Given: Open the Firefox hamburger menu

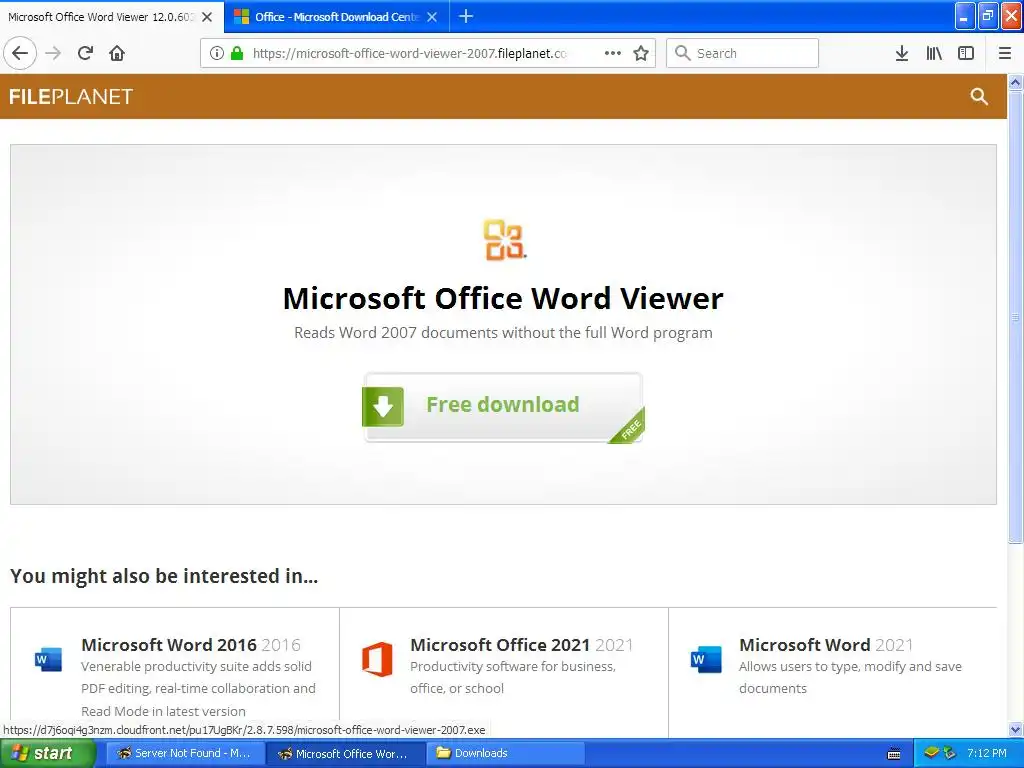Looking at the screenshot, I should [x=1005, y=54].
